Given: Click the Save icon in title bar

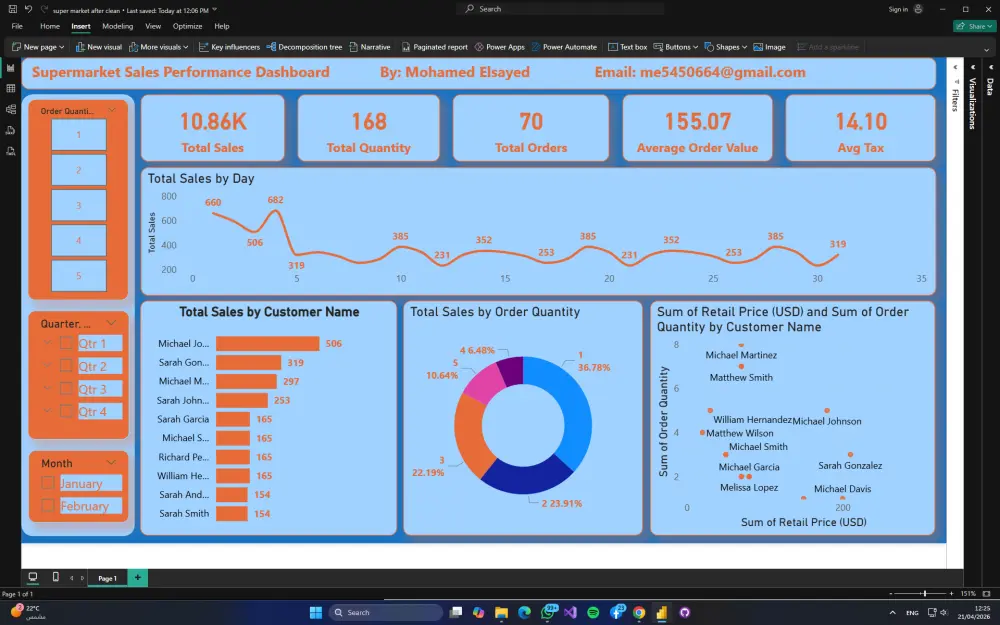Looking at the screenshot, I should point(13,9).
